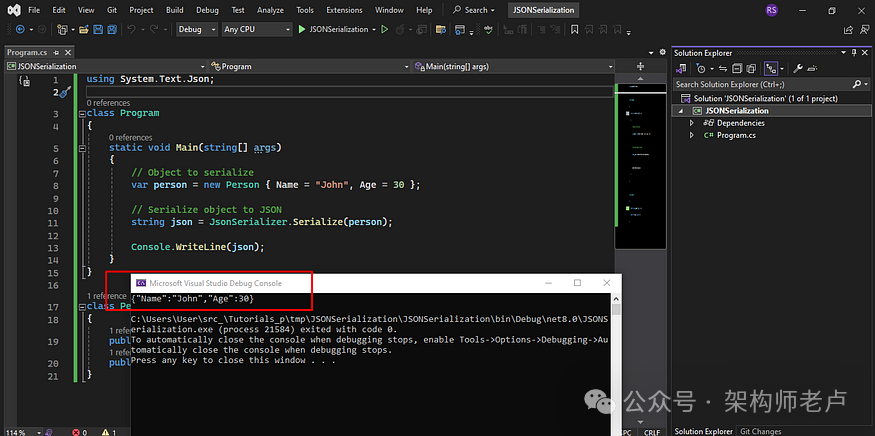
Task: Switch to the Git Changes tab
Action: [761, 431]
